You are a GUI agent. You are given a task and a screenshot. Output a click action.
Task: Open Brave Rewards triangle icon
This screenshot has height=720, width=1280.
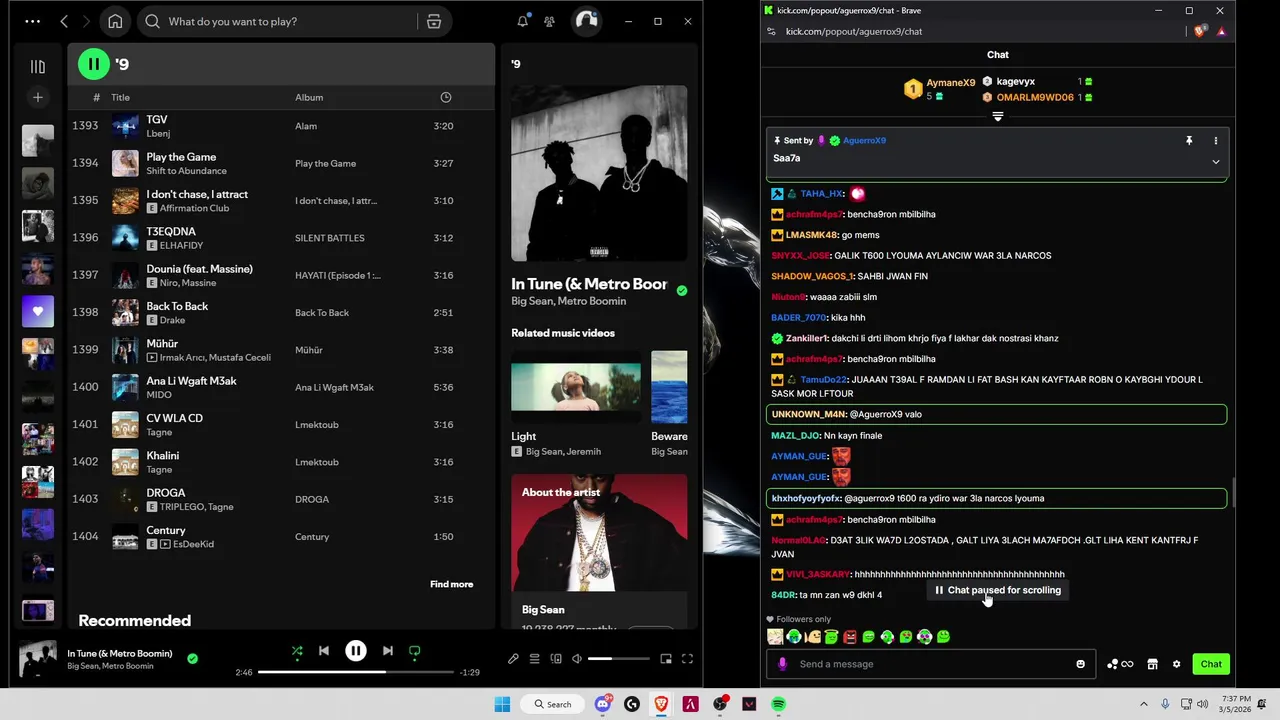coord(1221,31)
